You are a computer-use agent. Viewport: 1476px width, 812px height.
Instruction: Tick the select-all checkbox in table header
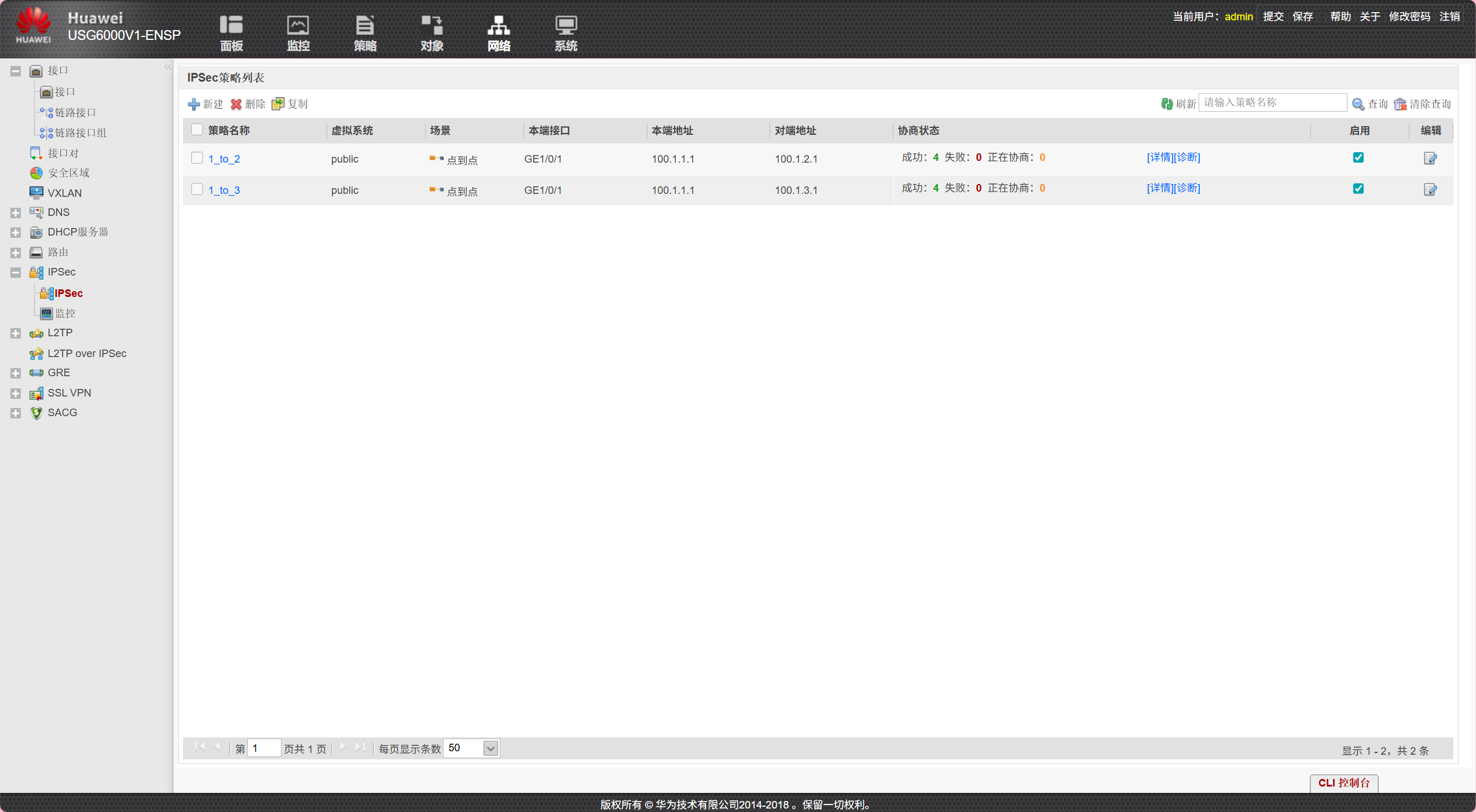[x=197, y=130]
